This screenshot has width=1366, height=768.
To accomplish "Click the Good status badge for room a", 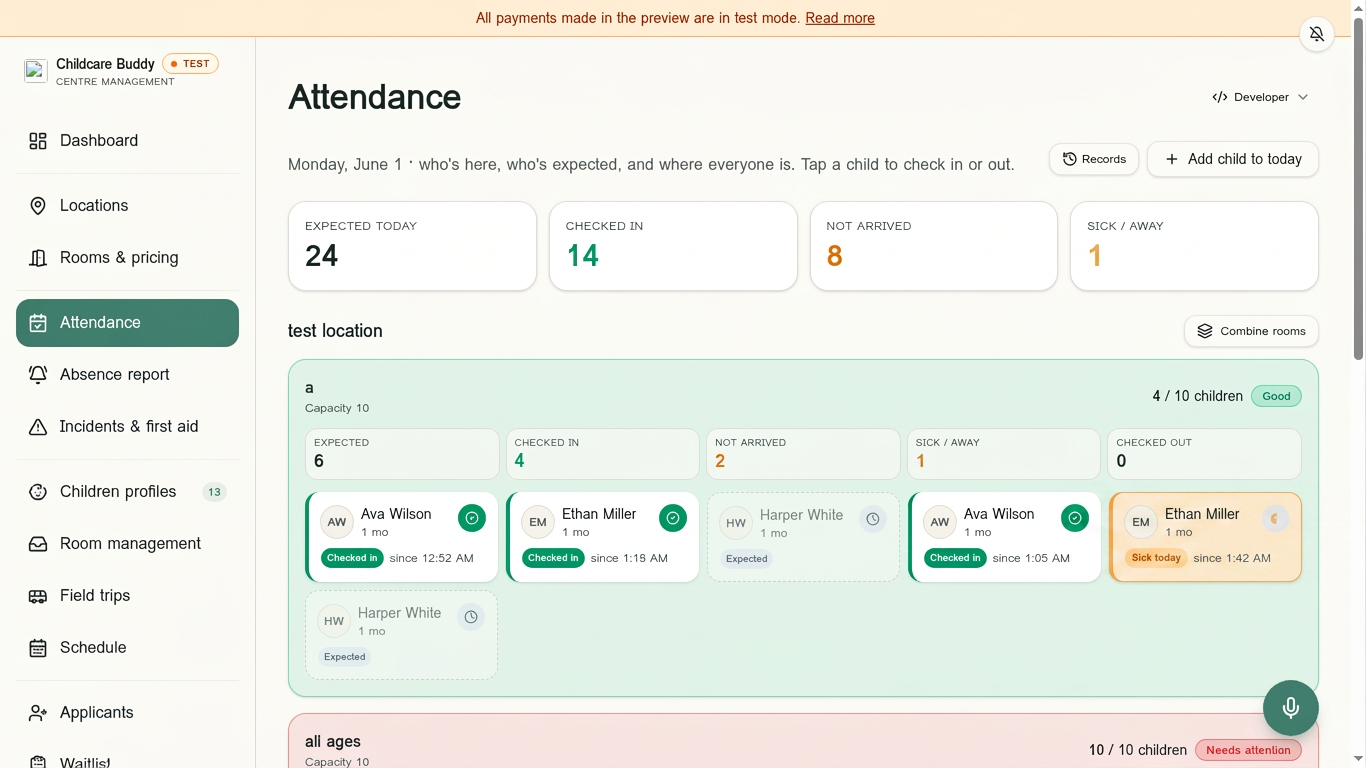I will [1276, 396].
